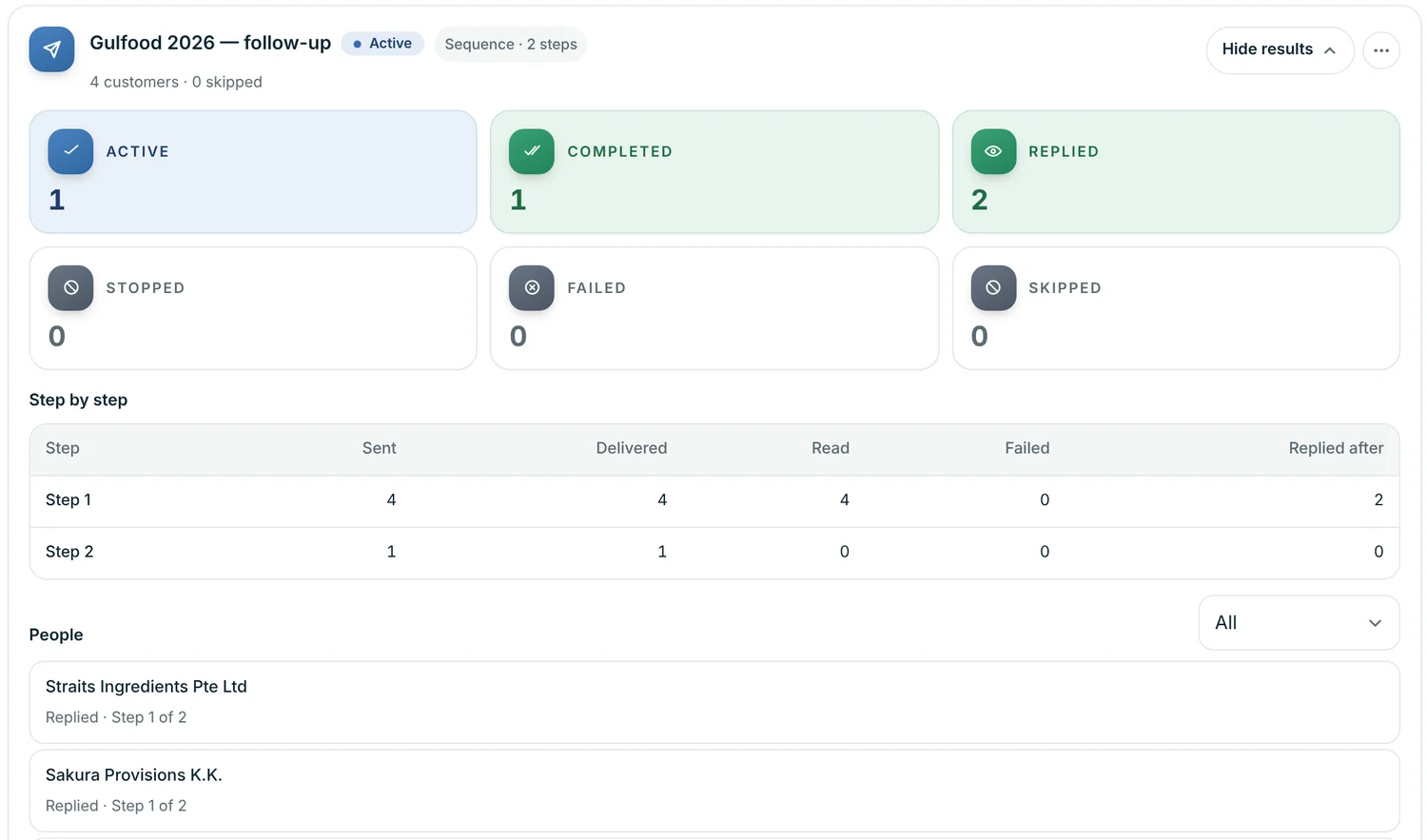Filter by the Completed status card
The width and height of the screenshot is (1427, 840).
tap(714, 172)
